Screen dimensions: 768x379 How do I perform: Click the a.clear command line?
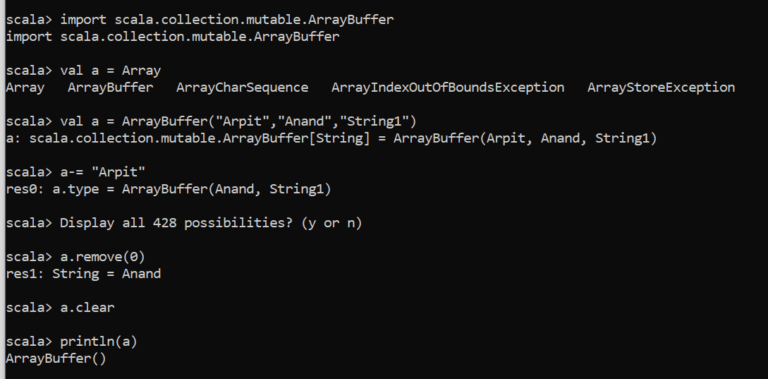[x=60, y=308]
